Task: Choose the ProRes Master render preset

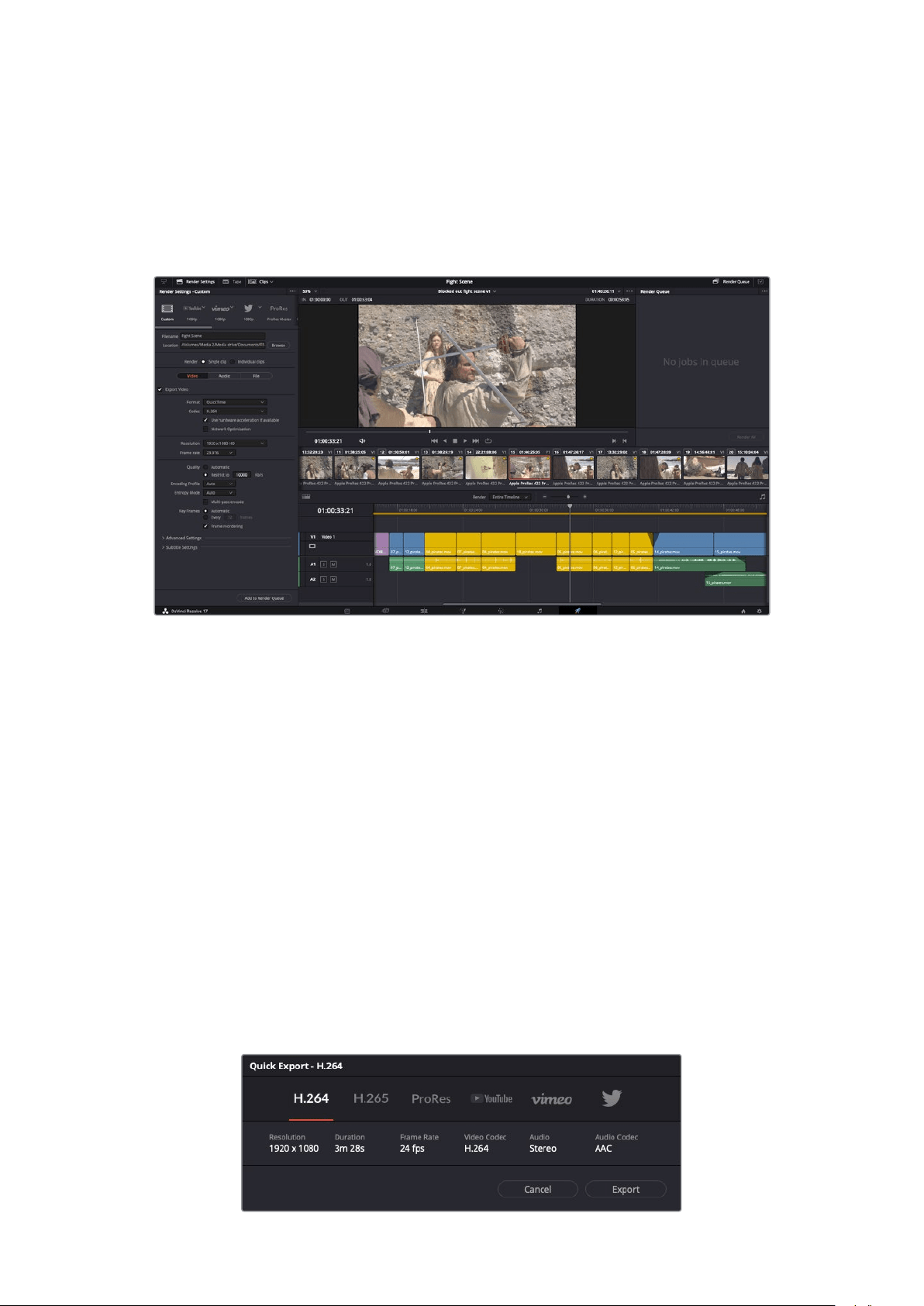Action: tap(279, 308)
